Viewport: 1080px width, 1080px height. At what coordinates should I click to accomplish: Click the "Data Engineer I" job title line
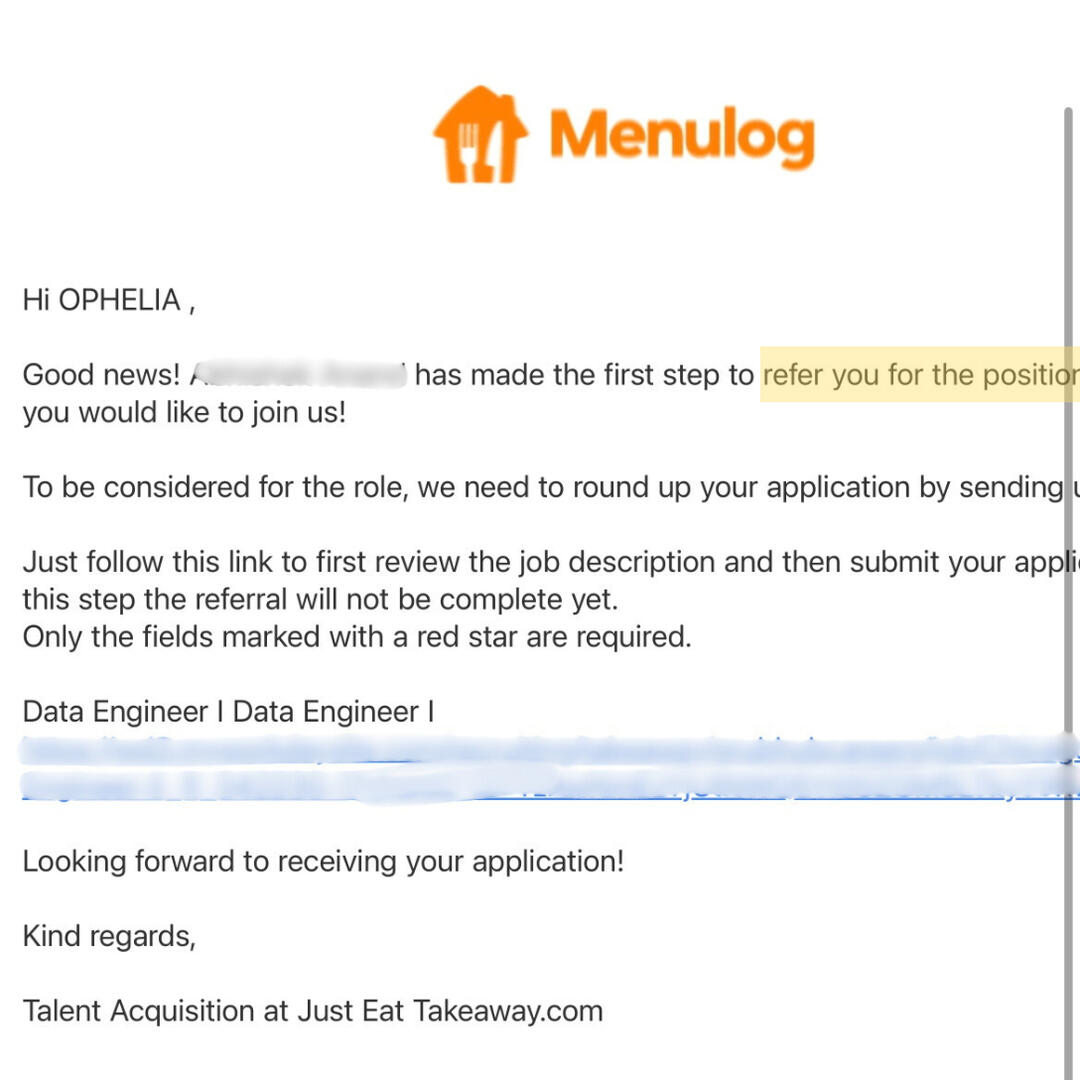tap(228, 712)
